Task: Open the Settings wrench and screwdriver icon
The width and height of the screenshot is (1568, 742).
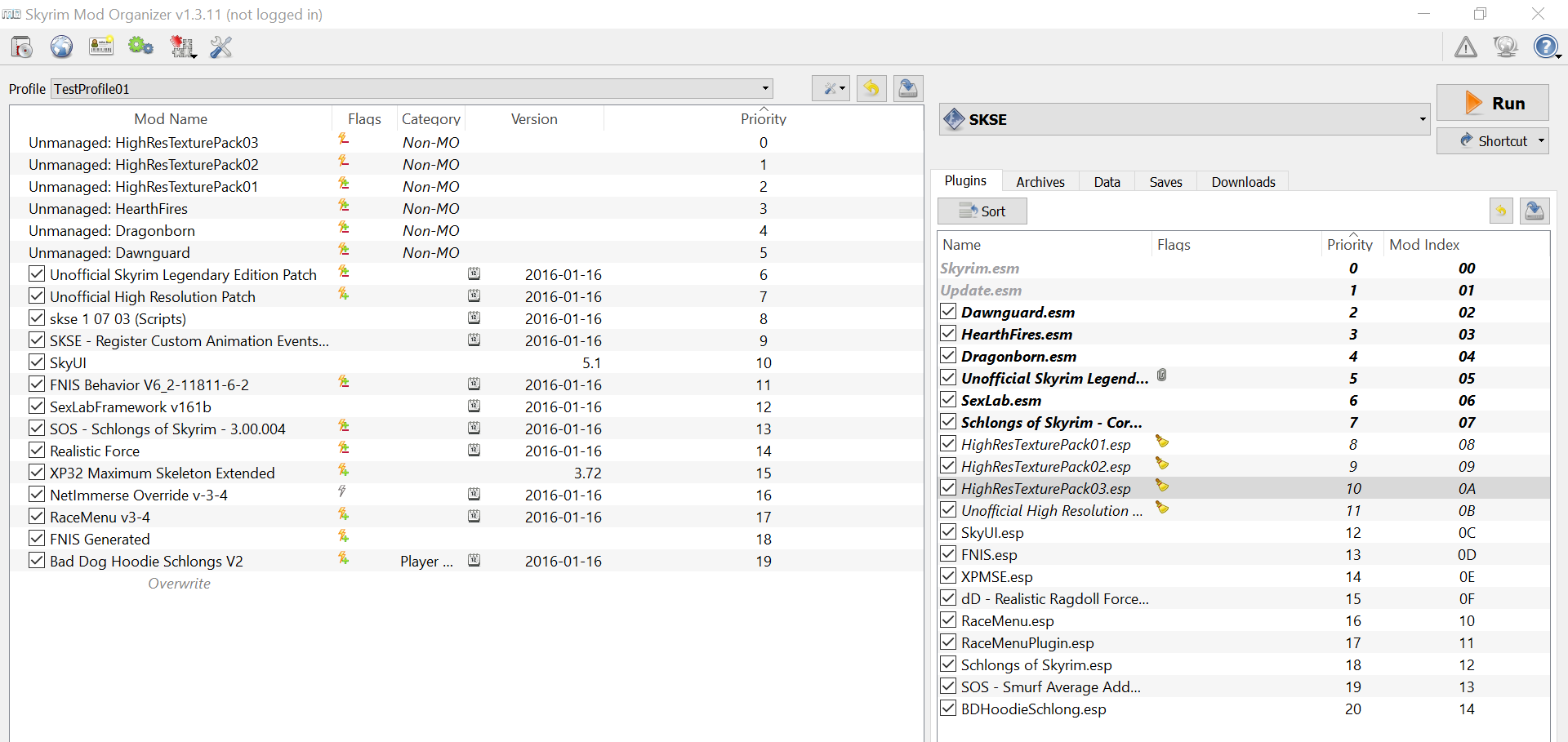Action: pos(221,47)
